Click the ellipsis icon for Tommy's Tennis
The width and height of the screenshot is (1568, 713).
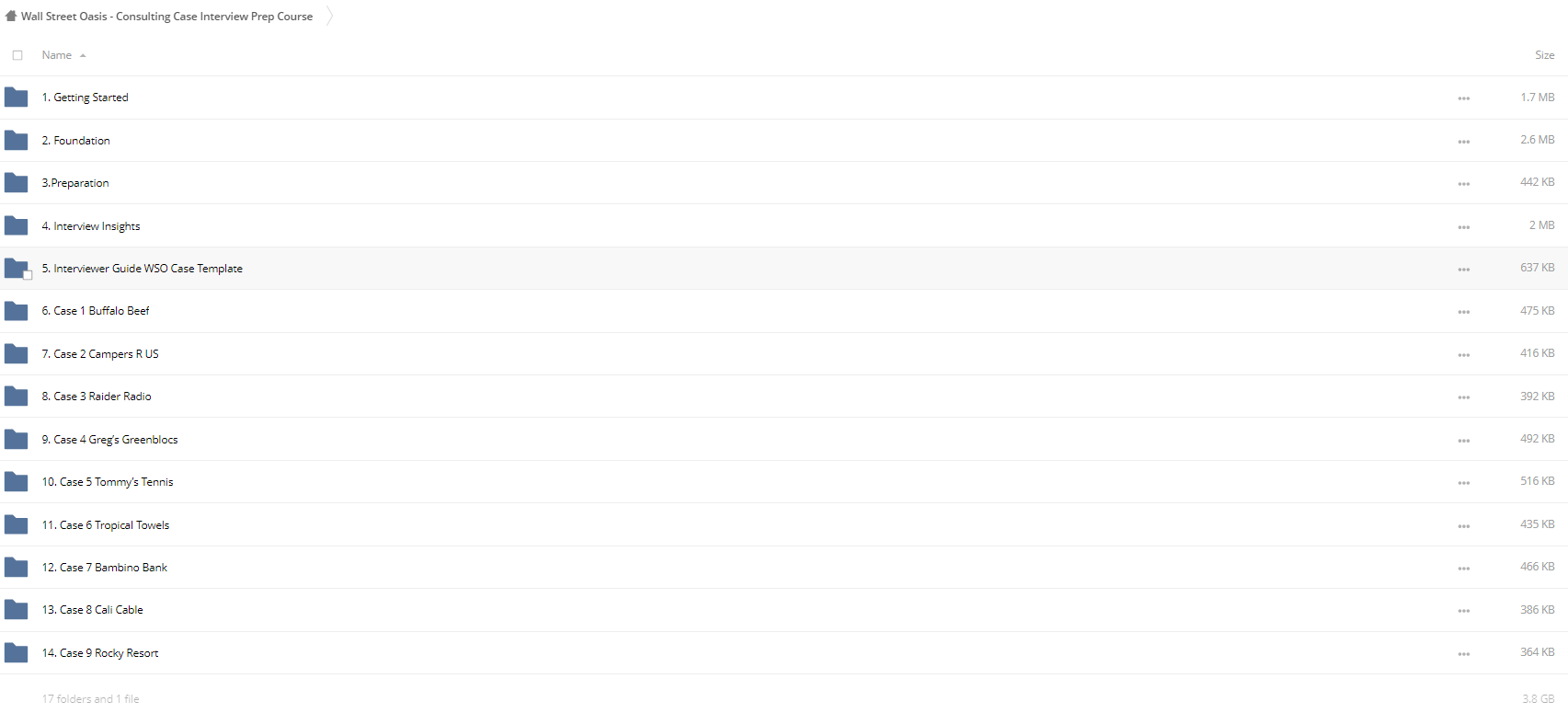click(x=1463, y=483)
